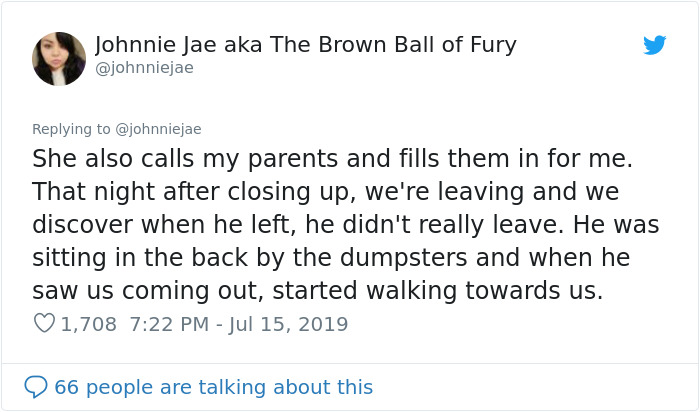The image size is (700, 412).
Task: Click the speech bubble reply icon
Action: (36, 387)
